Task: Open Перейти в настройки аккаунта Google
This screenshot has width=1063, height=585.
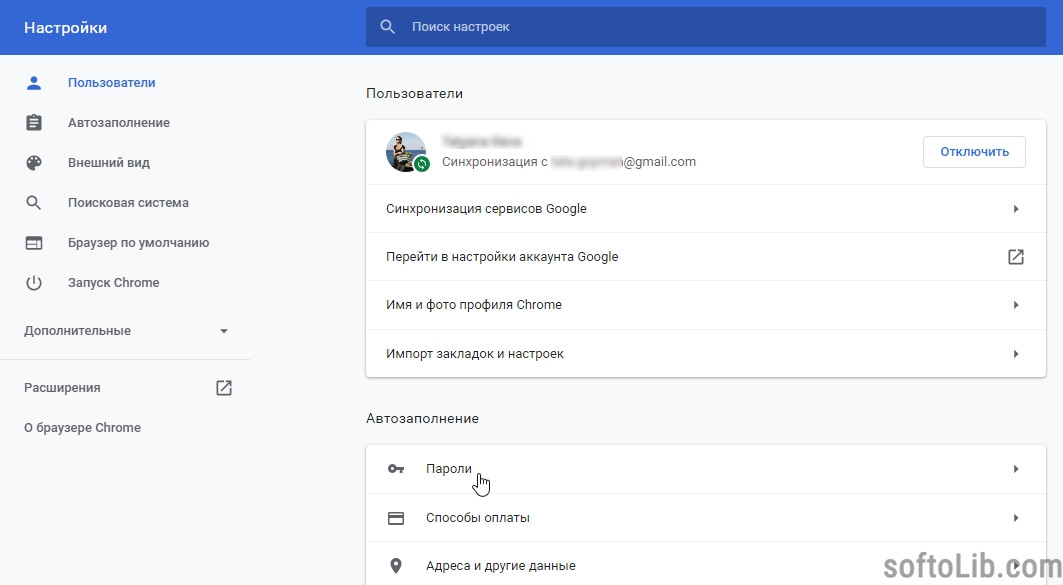Action: (706, 257)
